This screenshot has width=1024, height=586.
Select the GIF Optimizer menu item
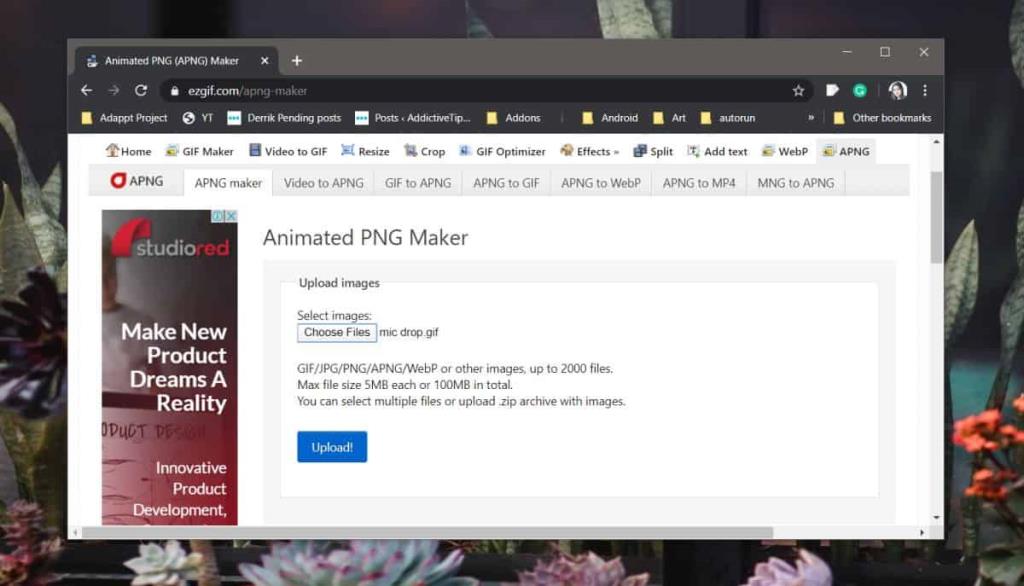click(x=502, y=151)
